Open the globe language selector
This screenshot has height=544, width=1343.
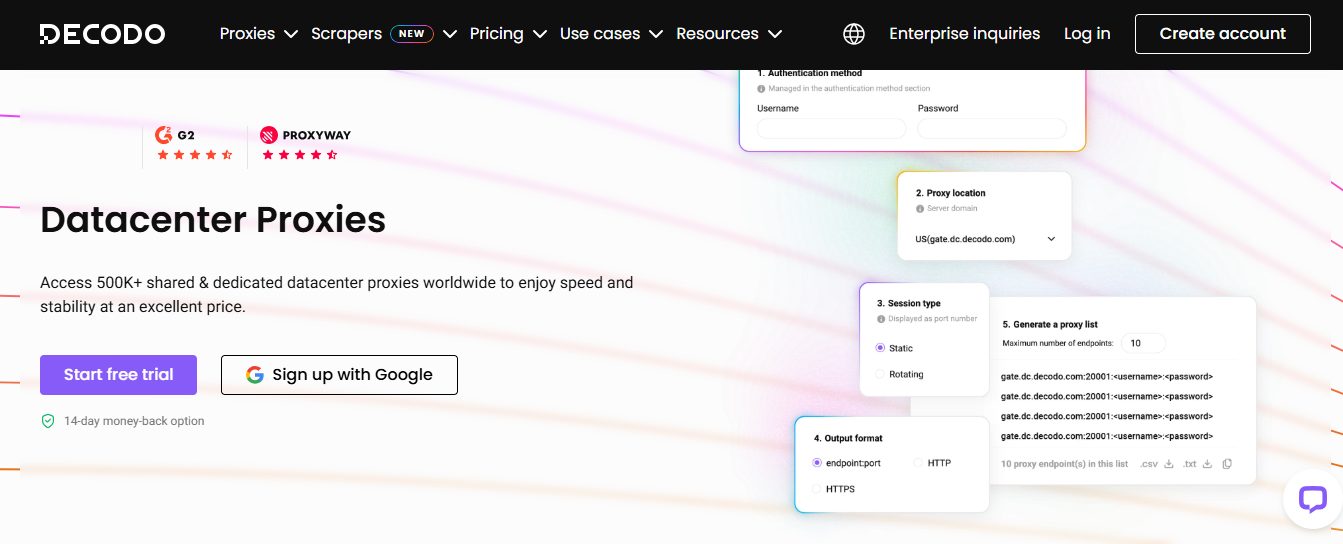[854, 34]
